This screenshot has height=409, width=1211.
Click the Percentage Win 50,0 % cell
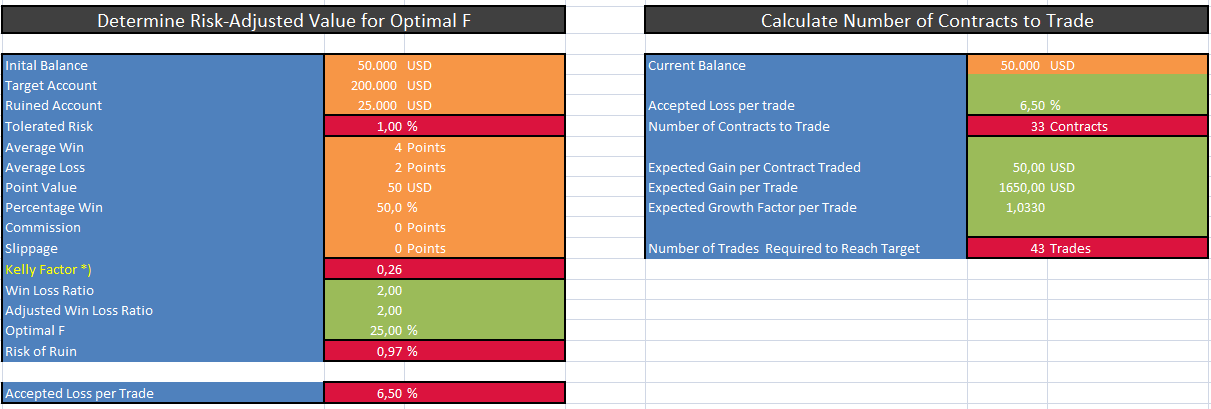444,207
